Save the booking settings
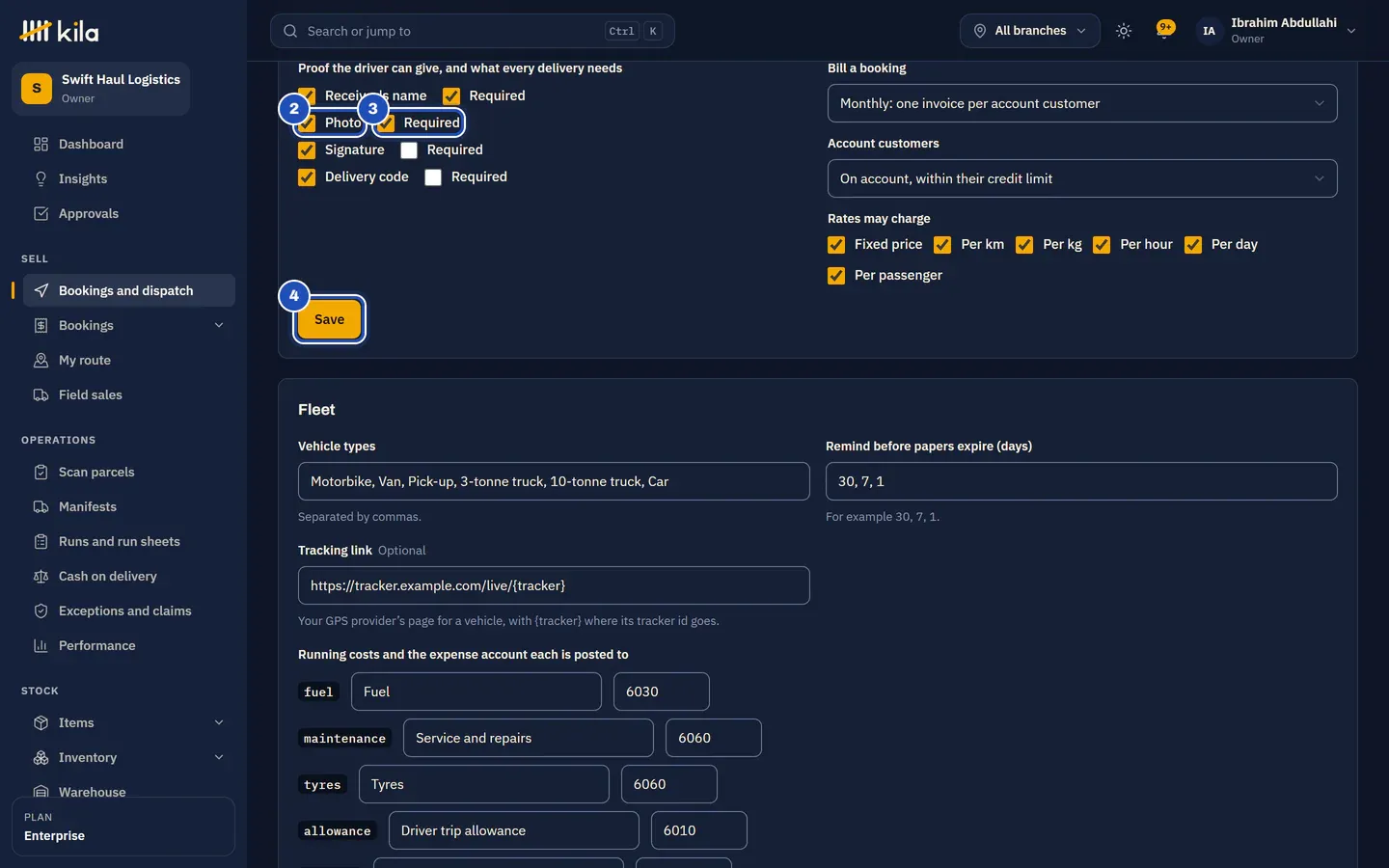Image resolution: width=1389 pixels, height=868 pixels. 329,319
